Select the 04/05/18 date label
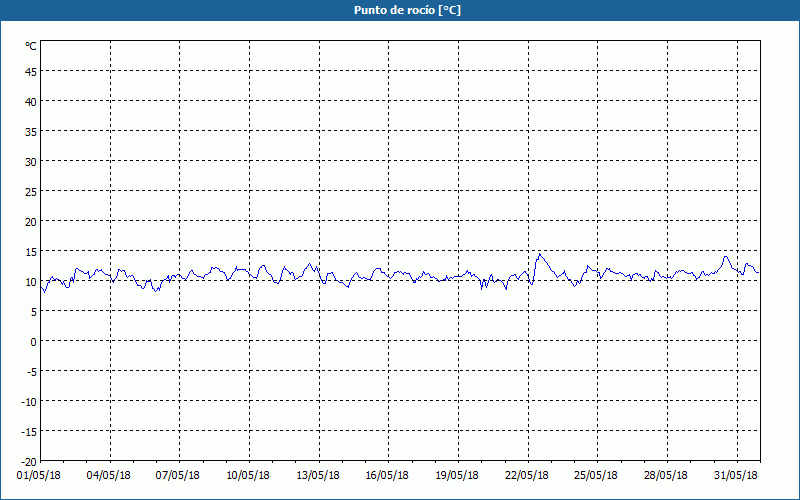The height and width of the screenshot is (500, 800). point(109,474)
